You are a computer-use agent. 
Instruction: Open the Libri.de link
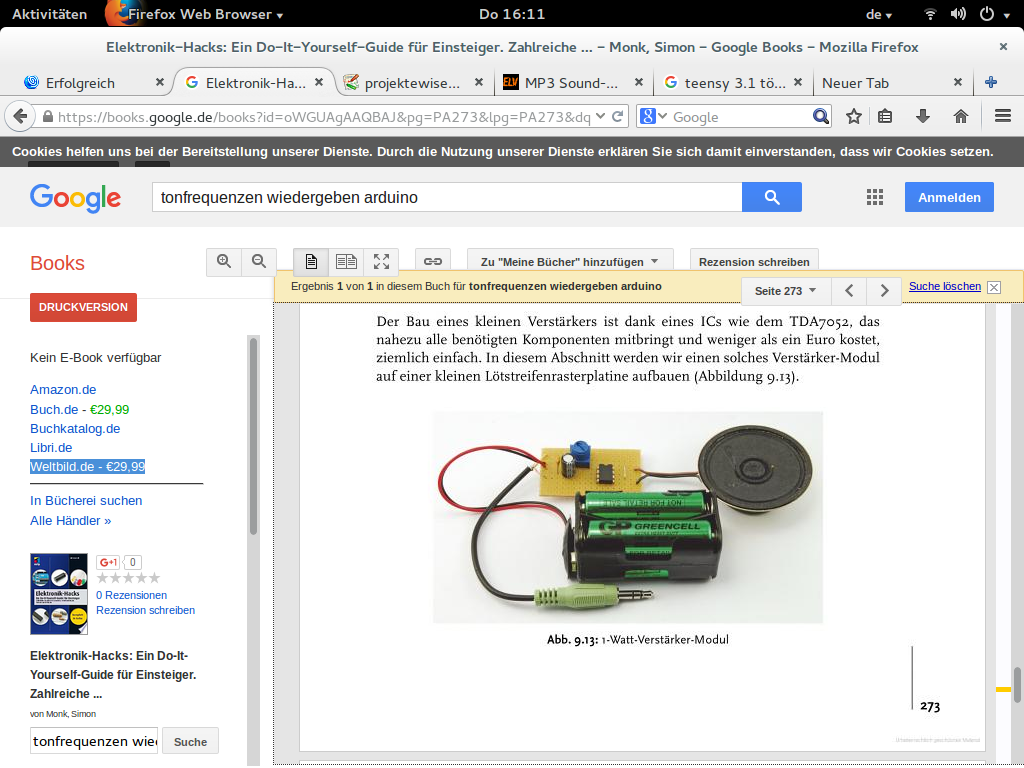51,447
